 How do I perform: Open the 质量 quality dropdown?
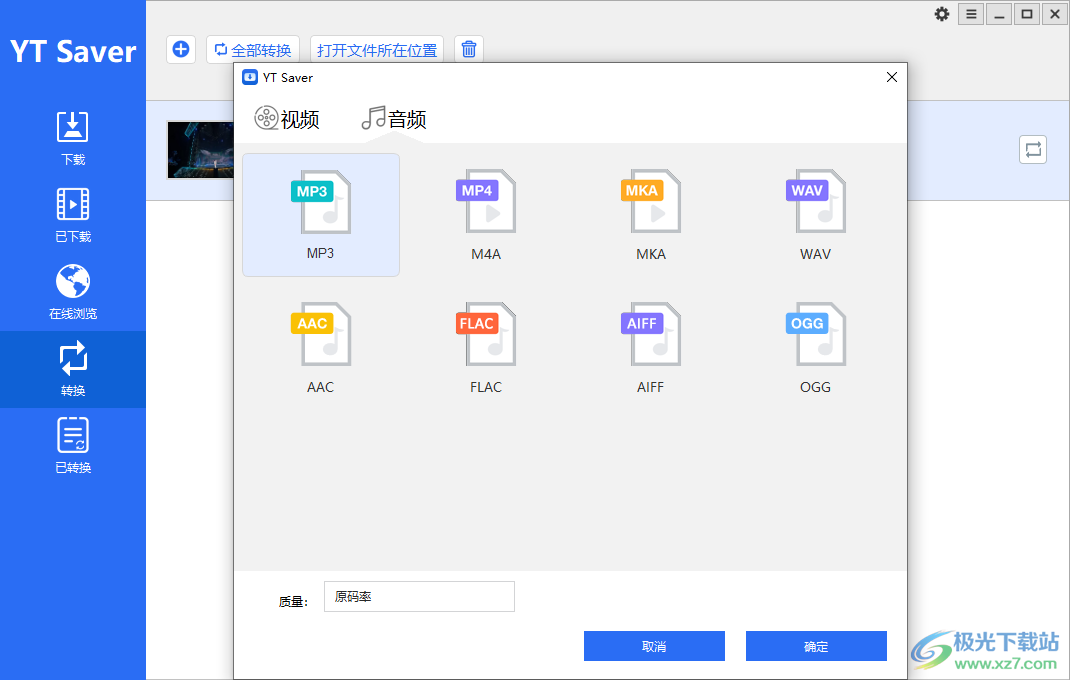click(419, 597)
